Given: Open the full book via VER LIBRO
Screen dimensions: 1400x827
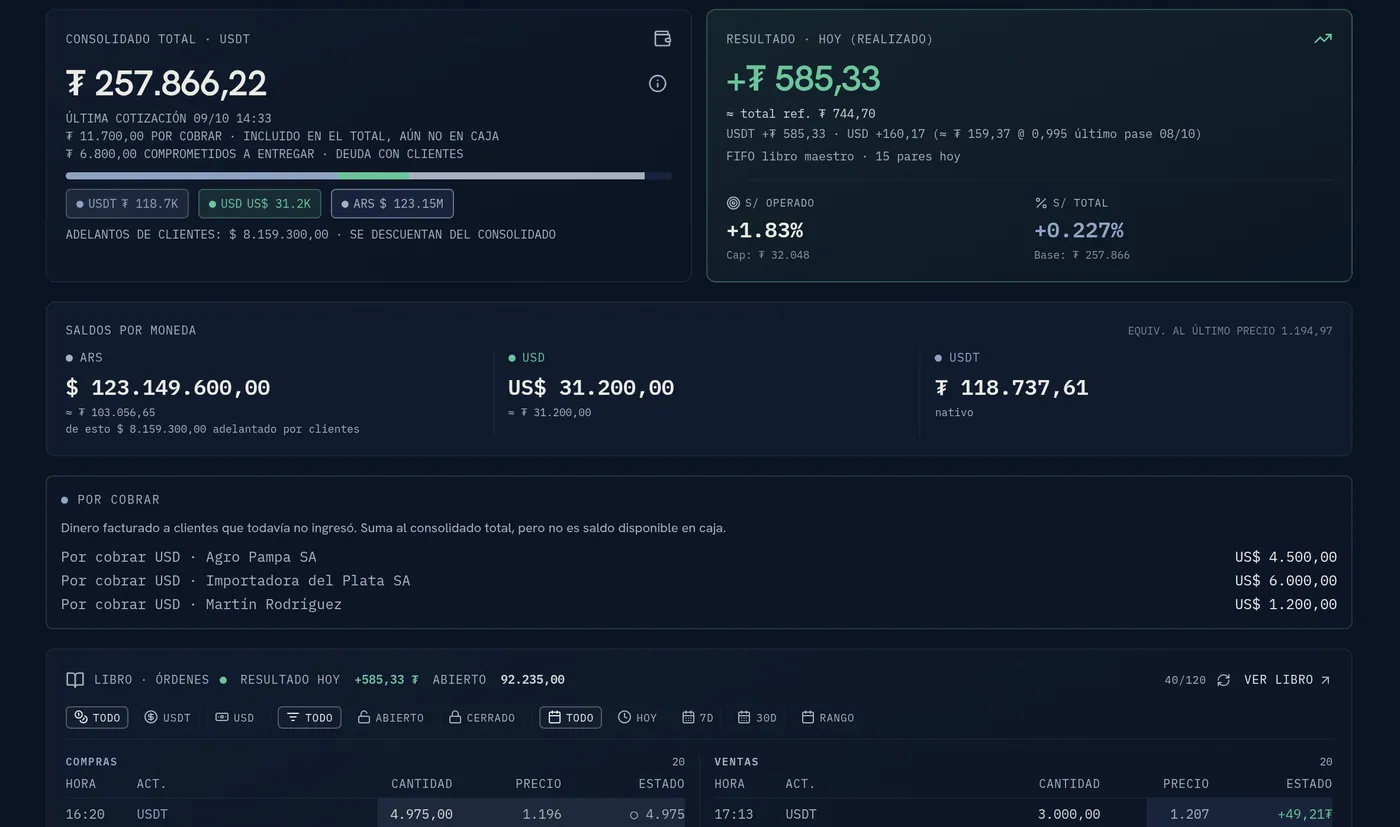Looking at the screenshot, I should pos(1288,680).
